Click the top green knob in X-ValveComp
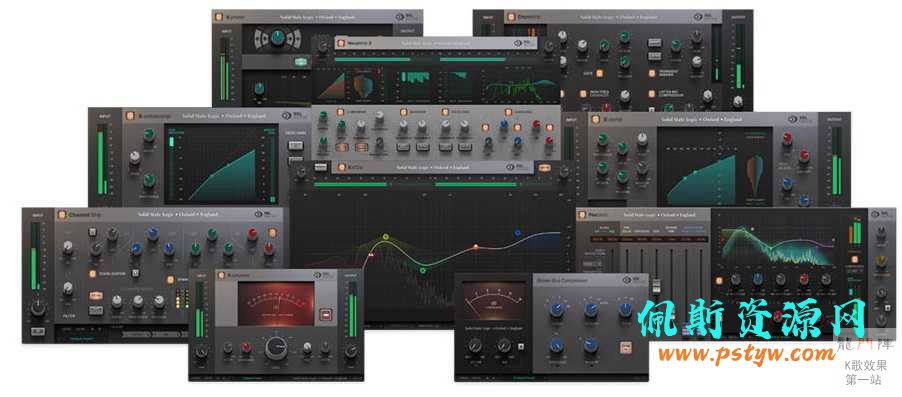 pyautogui.click(x=149, y=136)
